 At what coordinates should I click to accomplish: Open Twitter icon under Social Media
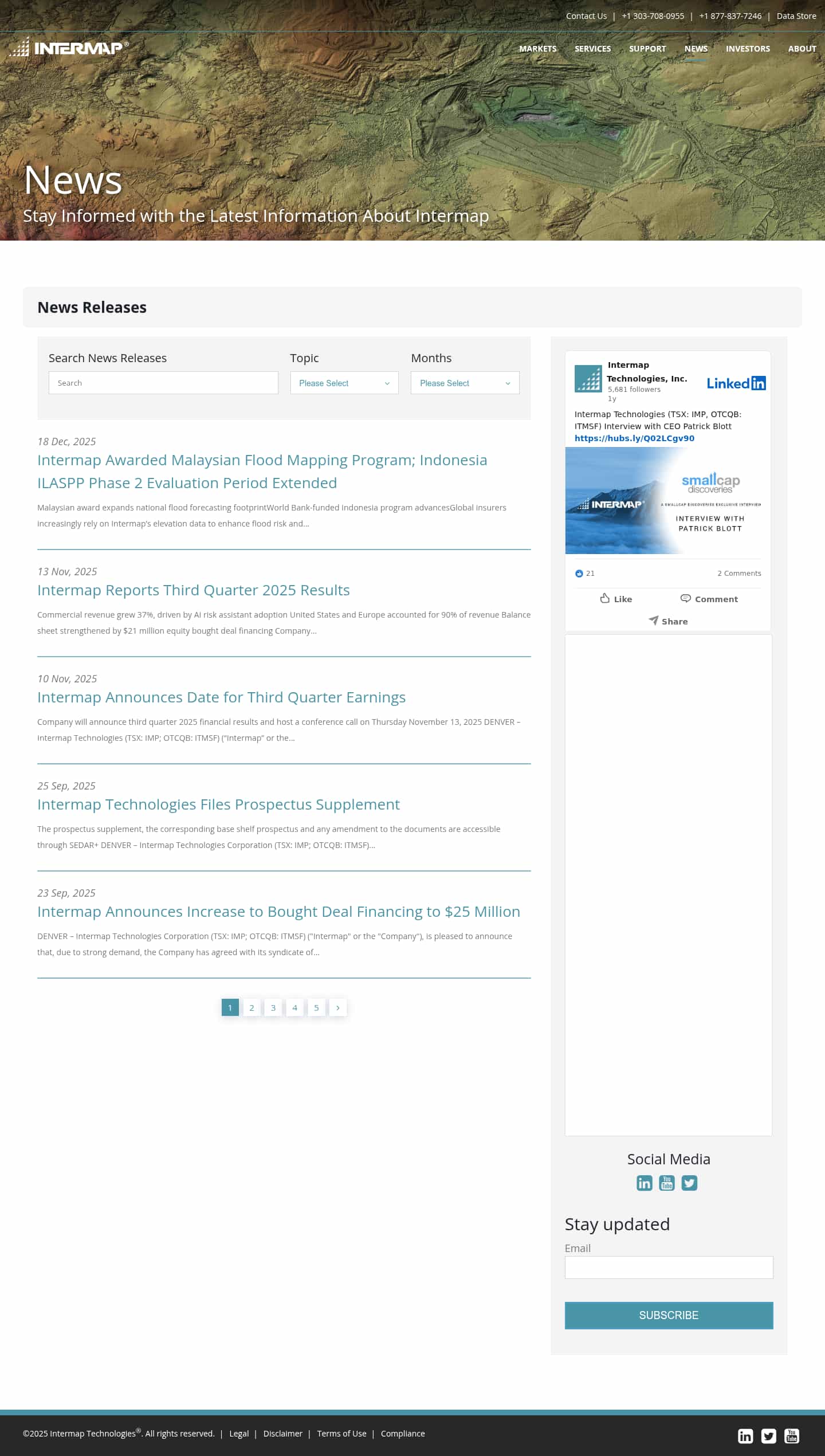[689, 1183]
